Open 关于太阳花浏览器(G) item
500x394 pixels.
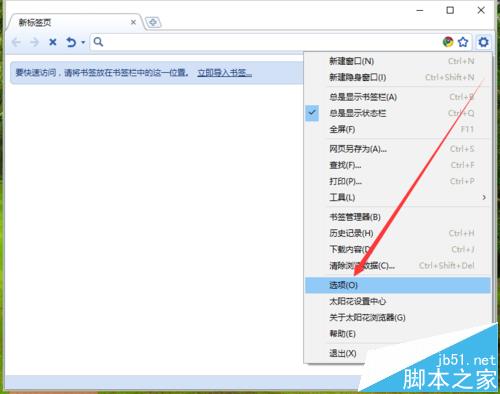(x=398, y=317)
